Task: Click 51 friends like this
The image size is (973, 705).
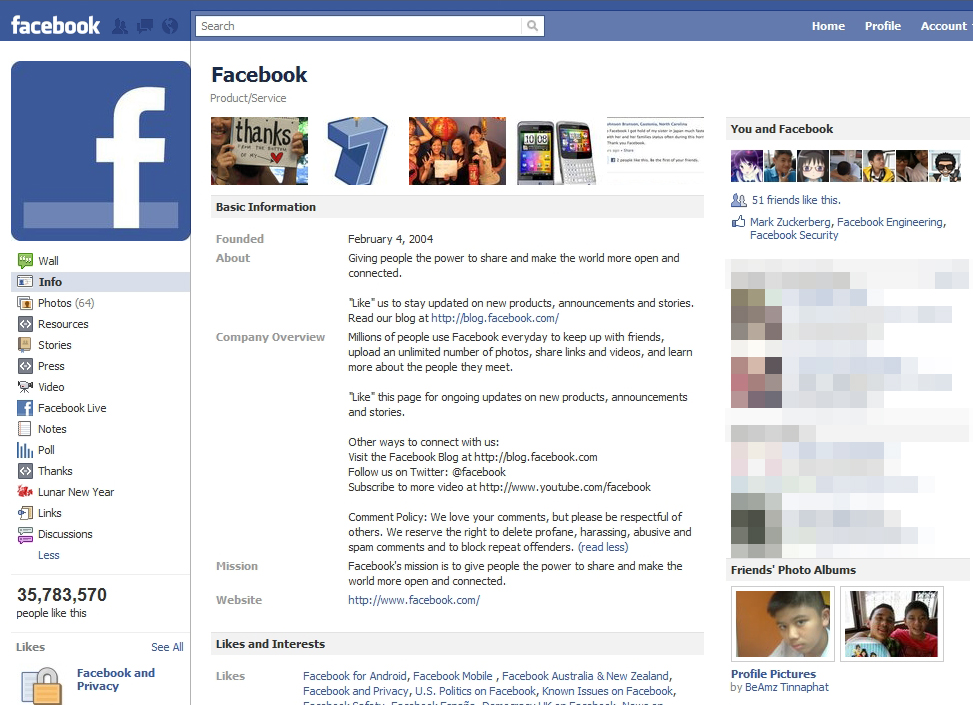Action: click(796, 200)
